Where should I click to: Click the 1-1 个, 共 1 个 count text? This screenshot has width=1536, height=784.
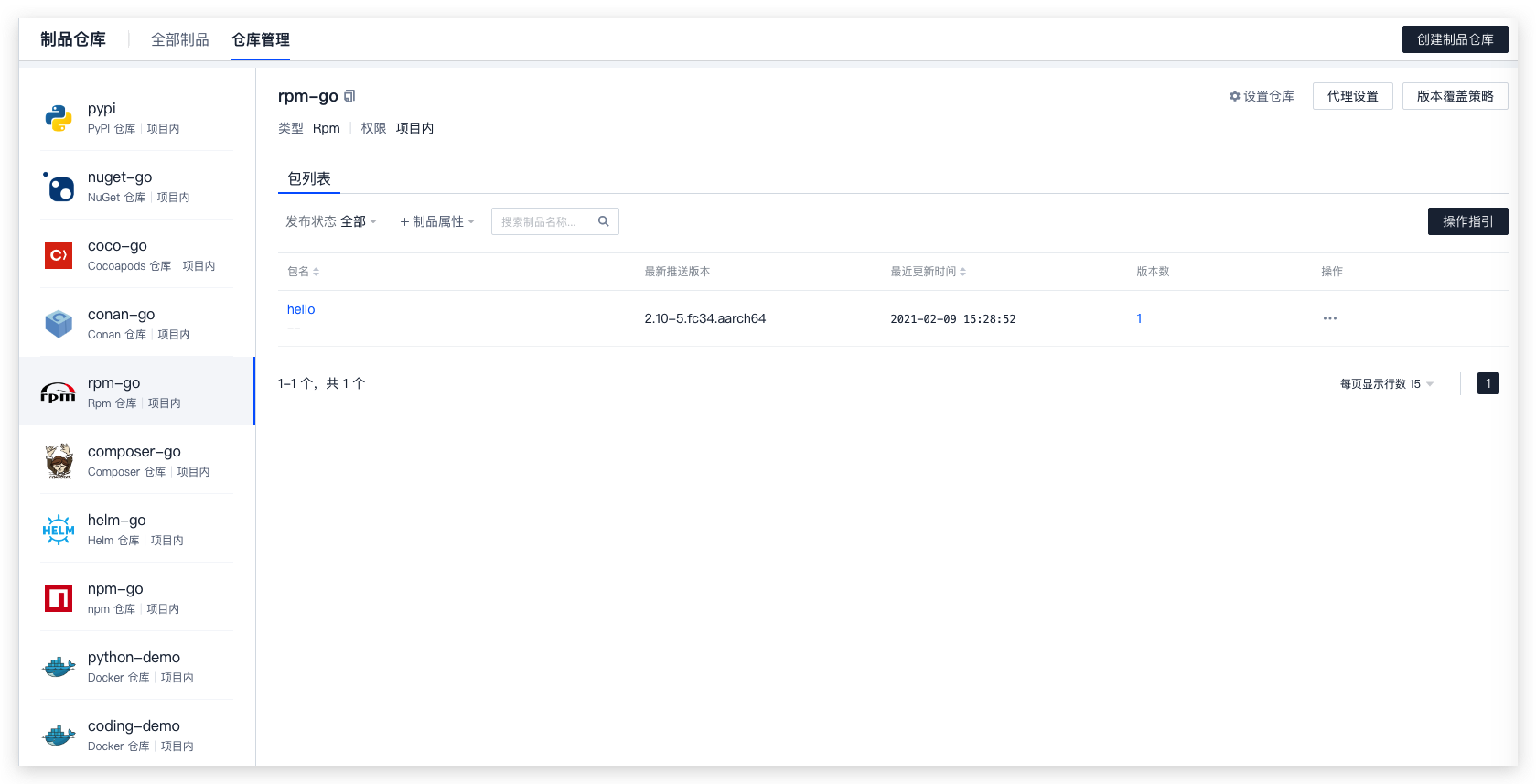[322, 383]
